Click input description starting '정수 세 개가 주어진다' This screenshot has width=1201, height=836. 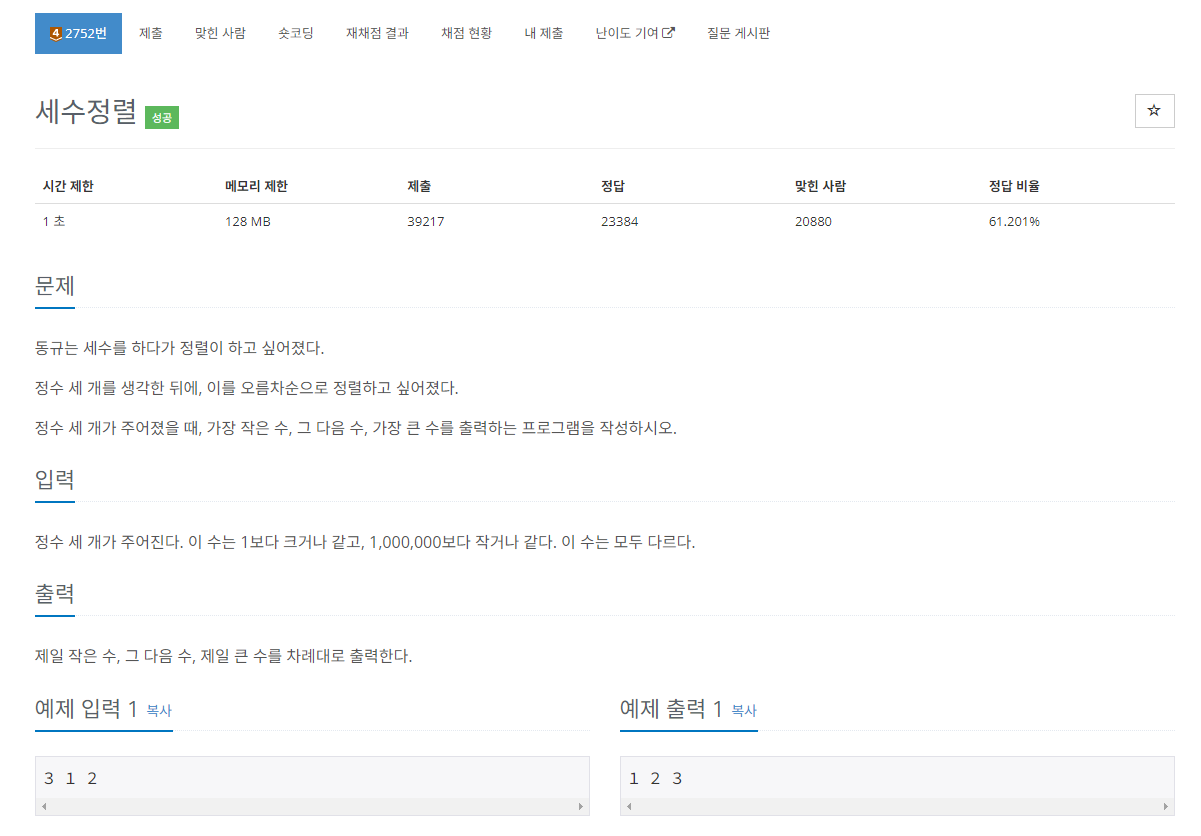[x=365, y=542]
